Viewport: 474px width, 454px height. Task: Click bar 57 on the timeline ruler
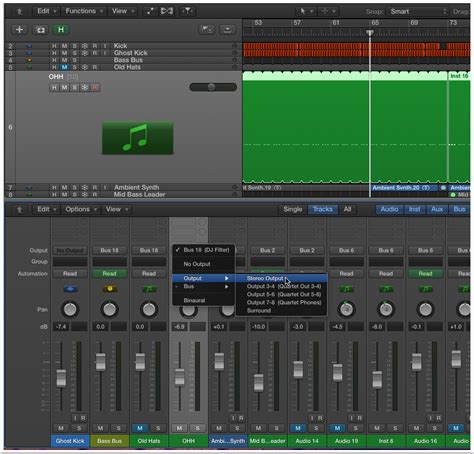(297, 23)
